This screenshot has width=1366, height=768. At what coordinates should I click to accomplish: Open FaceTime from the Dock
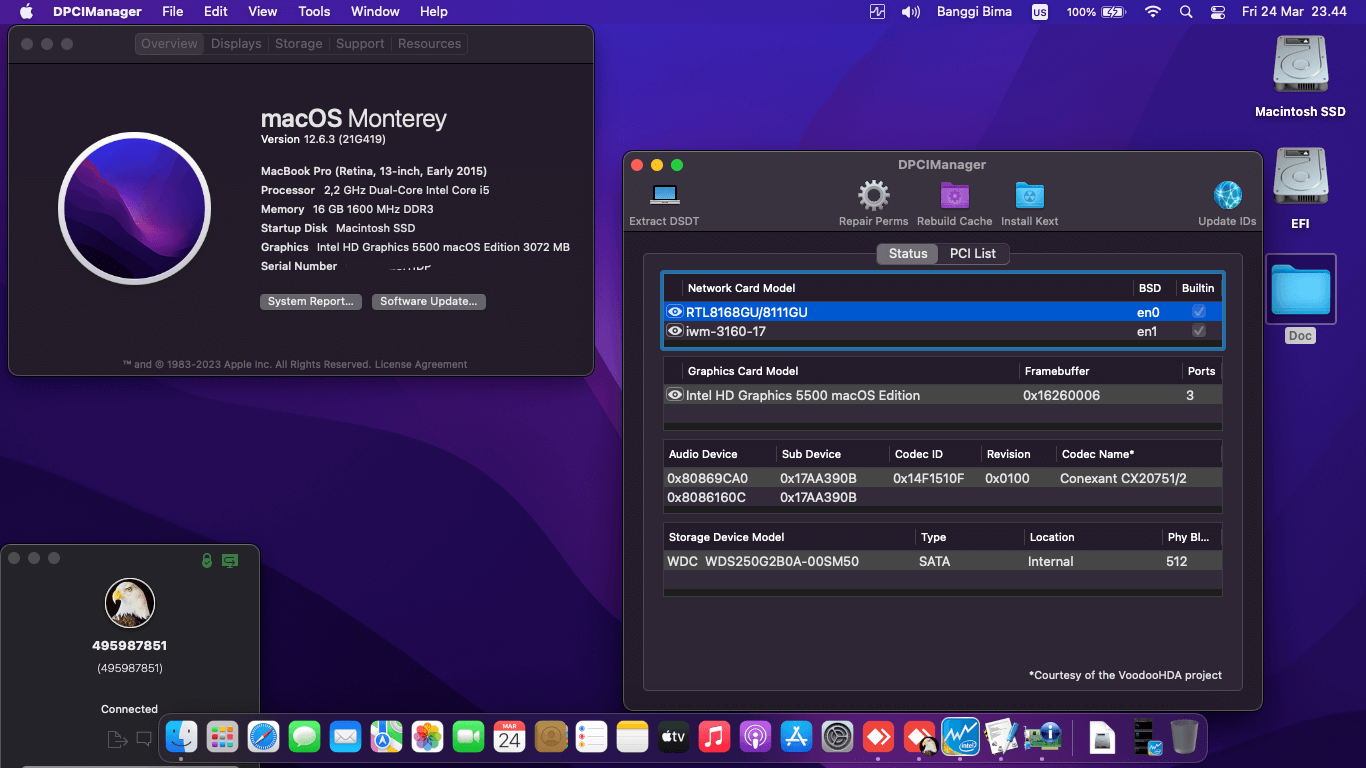click(x=468, y=738)
